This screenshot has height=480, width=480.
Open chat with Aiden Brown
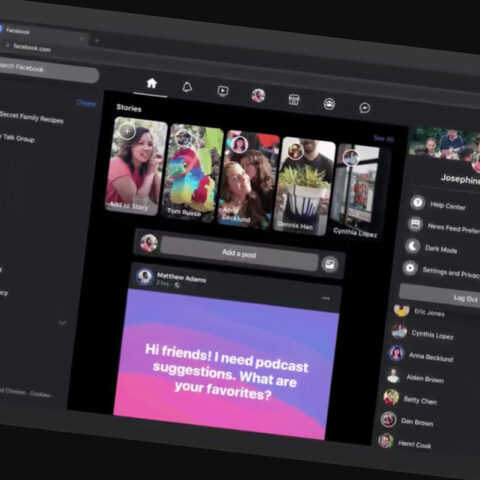pyautogui.click(x=425, y=379)
